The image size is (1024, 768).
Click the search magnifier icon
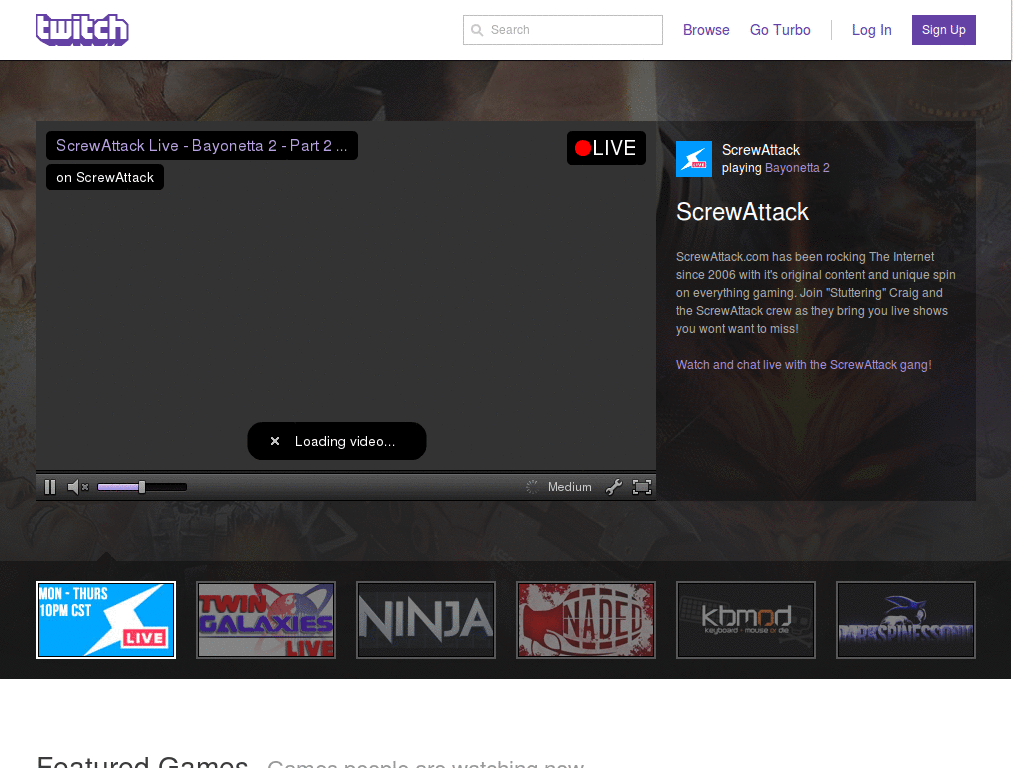point(477,30)
